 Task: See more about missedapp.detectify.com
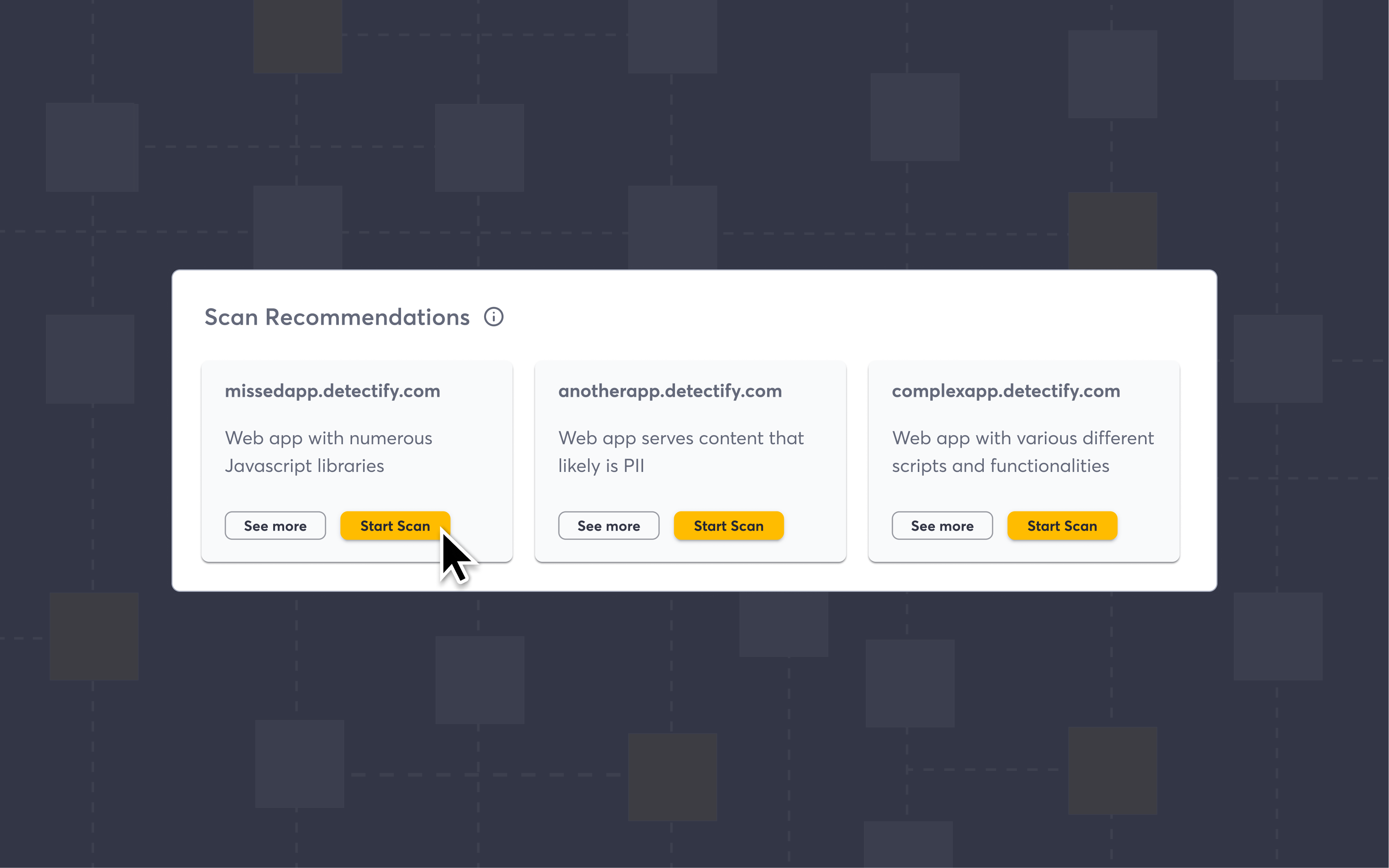point(275,526)
